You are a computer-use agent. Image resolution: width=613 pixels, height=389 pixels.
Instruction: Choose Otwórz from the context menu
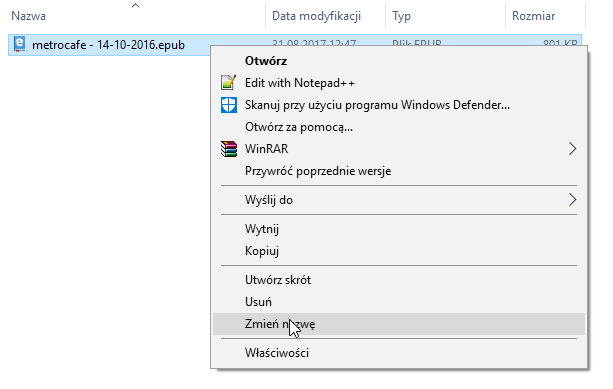399,61
